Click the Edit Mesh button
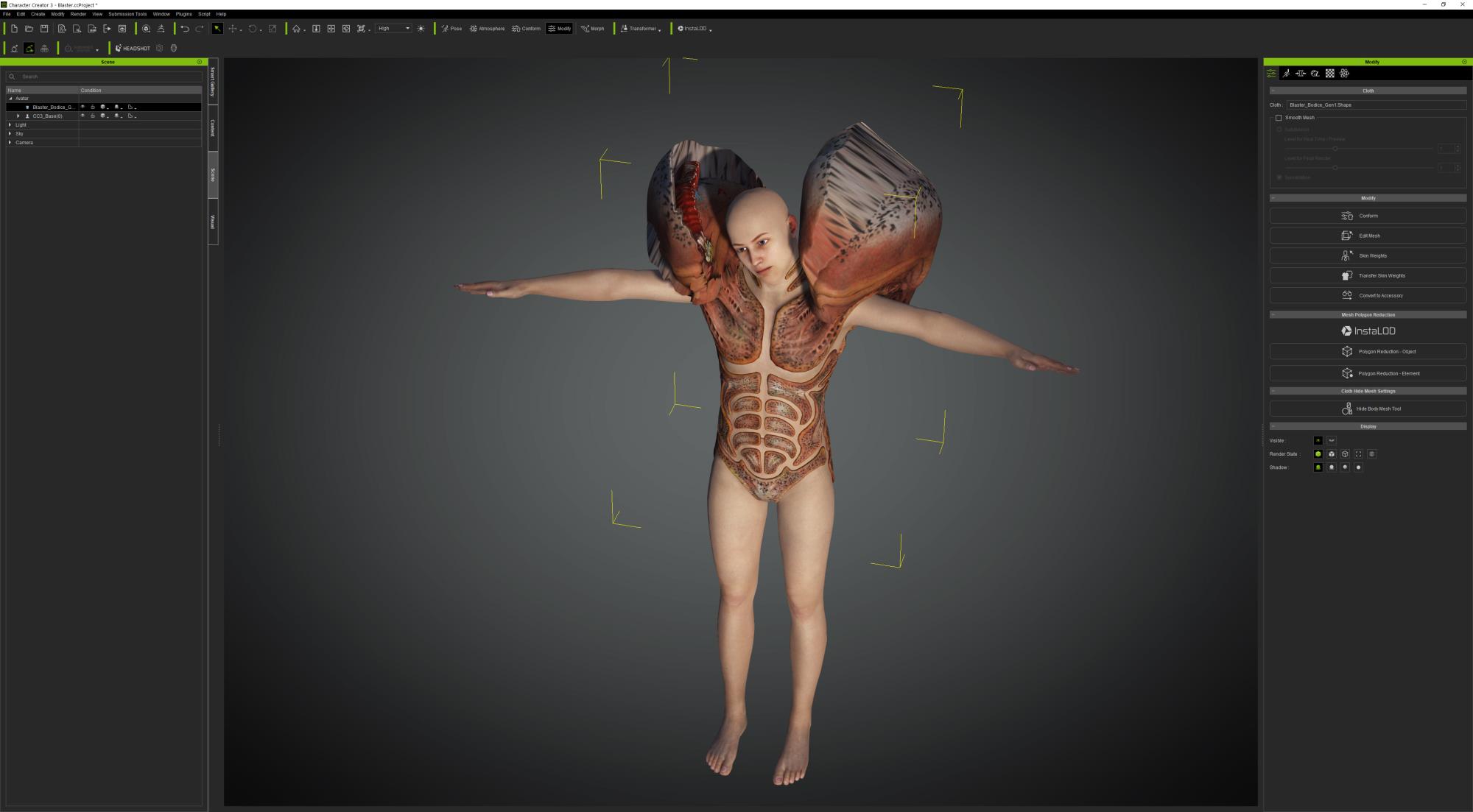The image size is (1473, 812). [x=1368, y=236]
